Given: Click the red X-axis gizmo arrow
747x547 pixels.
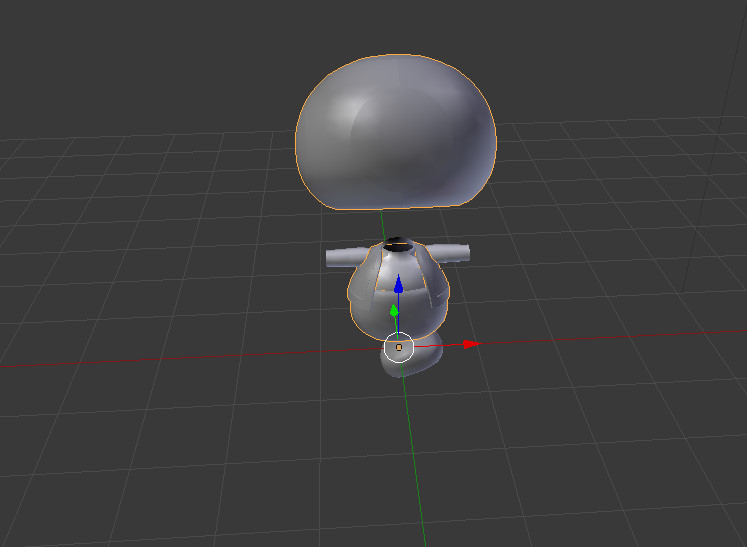Looking at the screenshot, I should [471, 344].
